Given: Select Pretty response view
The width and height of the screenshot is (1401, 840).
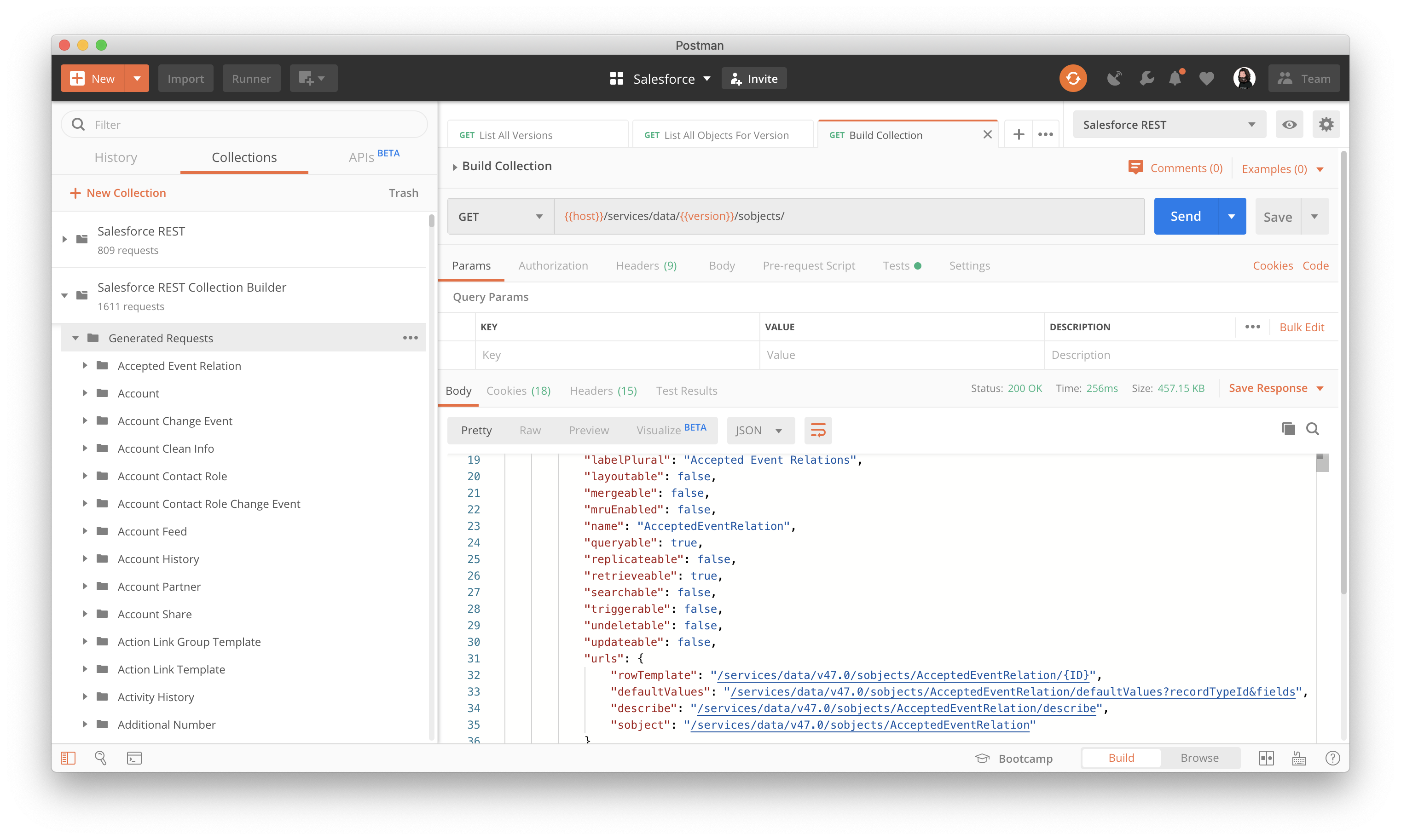Looking at the screenshot, I should click(x=476, y=430).
